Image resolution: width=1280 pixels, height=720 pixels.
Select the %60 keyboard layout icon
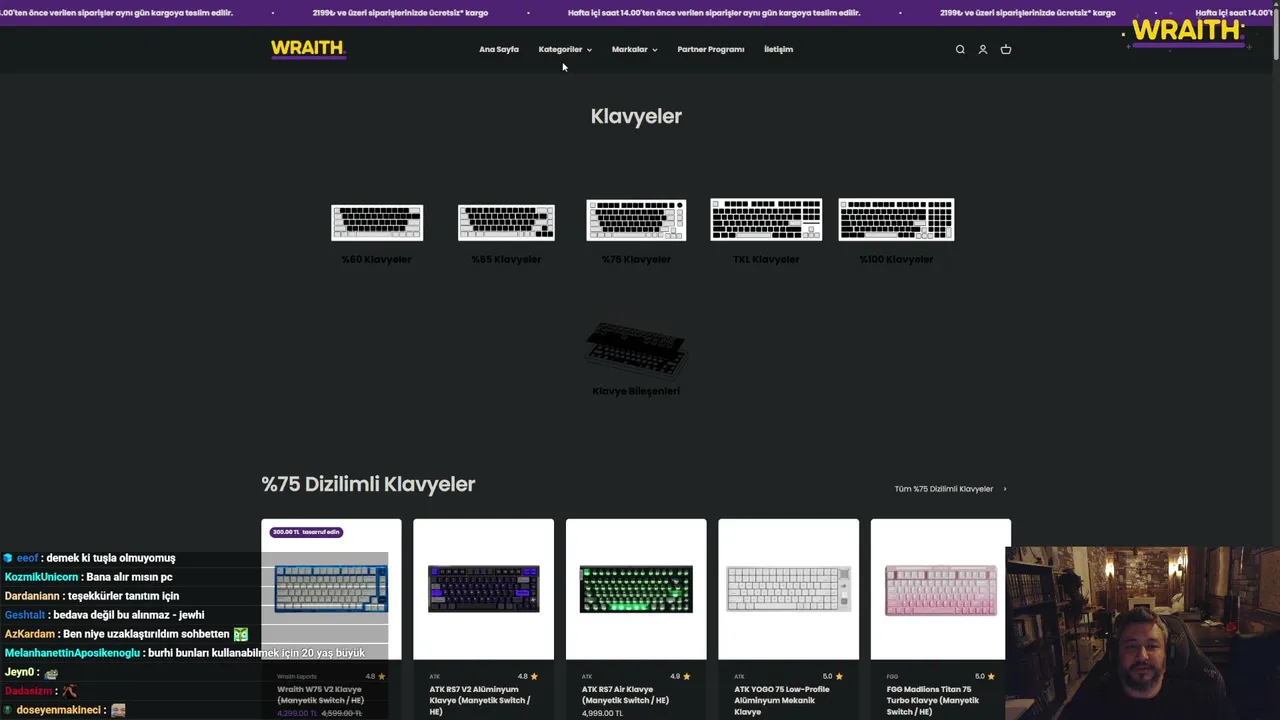[377, 222]
